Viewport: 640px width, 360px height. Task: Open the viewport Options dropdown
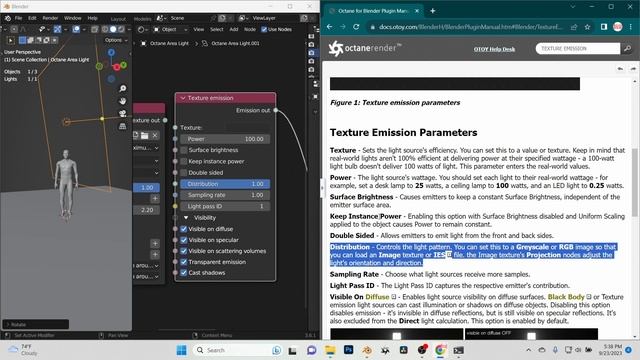click(x=116, y=40)
